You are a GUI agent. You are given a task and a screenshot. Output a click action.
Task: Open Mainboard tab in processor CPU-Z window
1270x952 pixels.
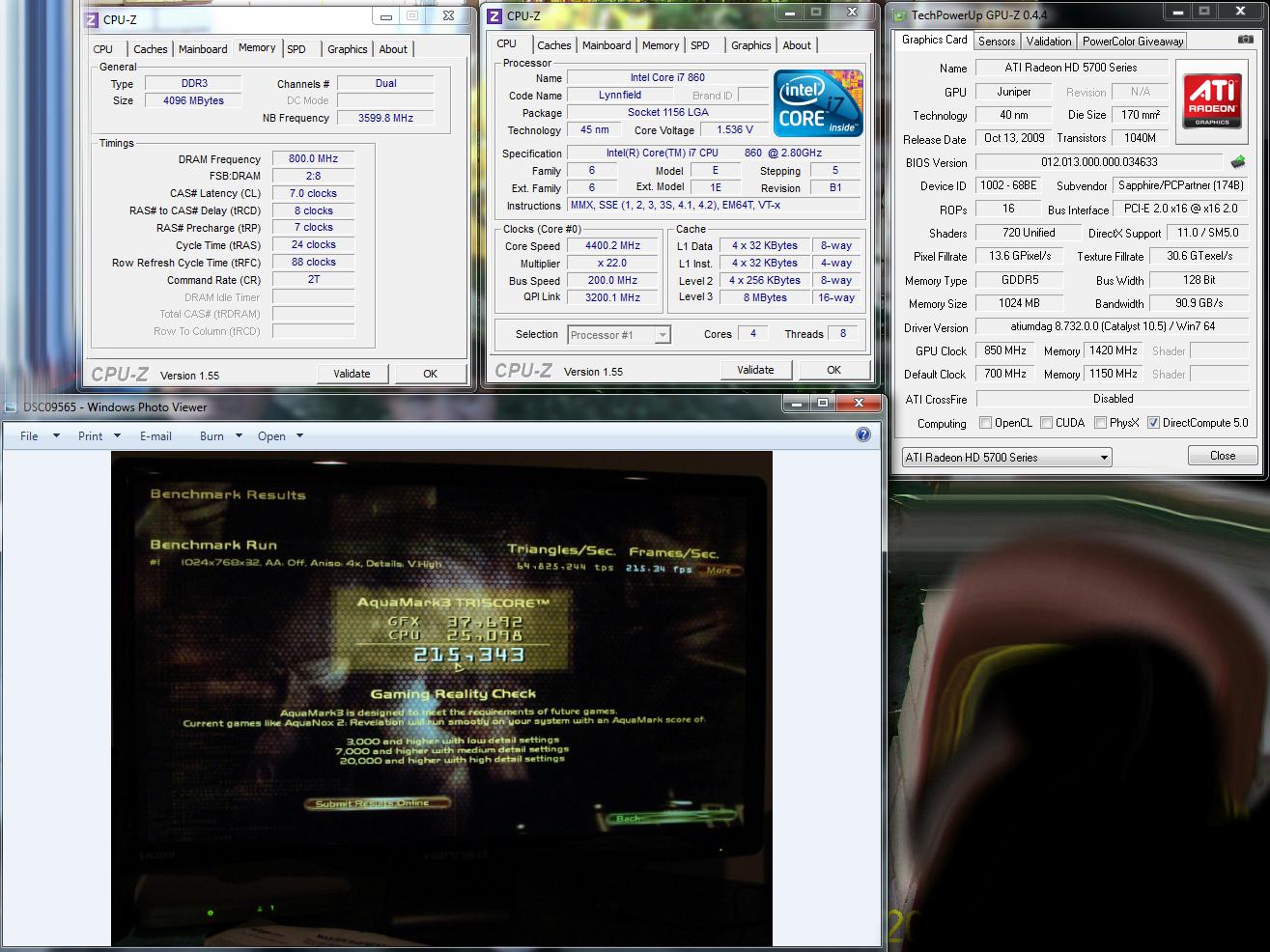pos(607,45)
